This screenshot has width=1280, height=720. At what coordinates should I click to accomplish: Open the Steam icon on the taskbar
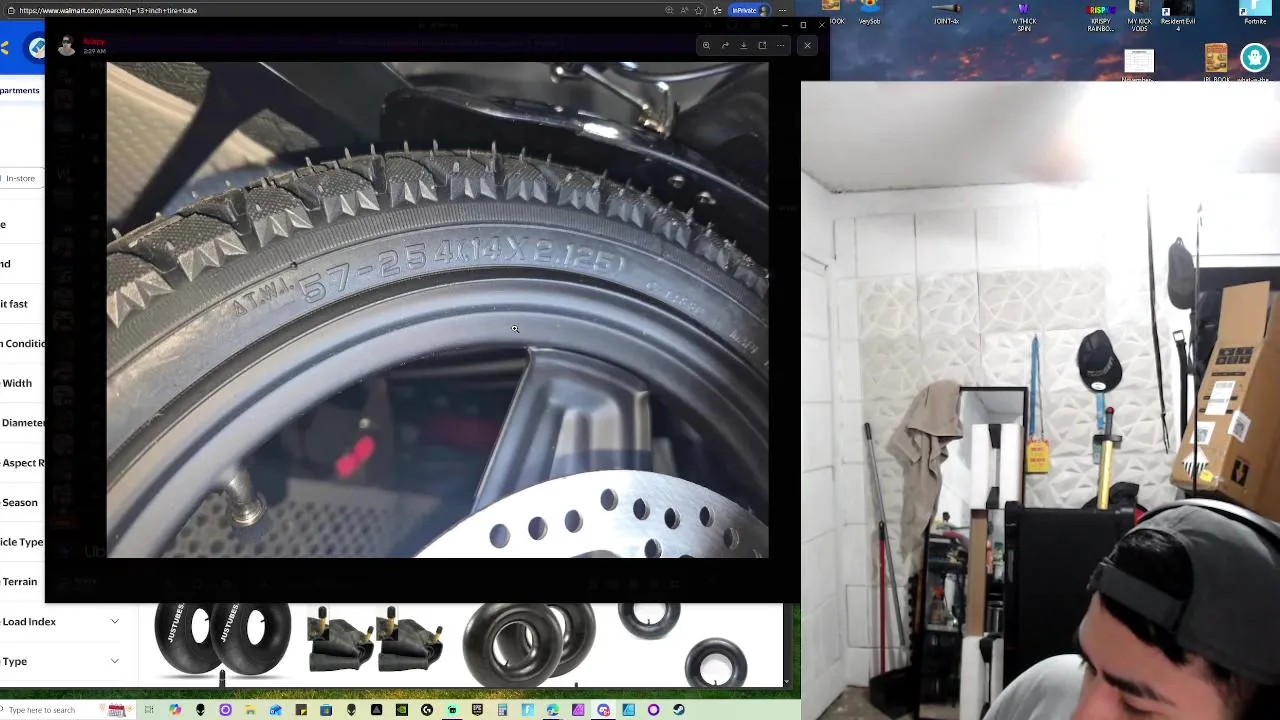[679, 710]
